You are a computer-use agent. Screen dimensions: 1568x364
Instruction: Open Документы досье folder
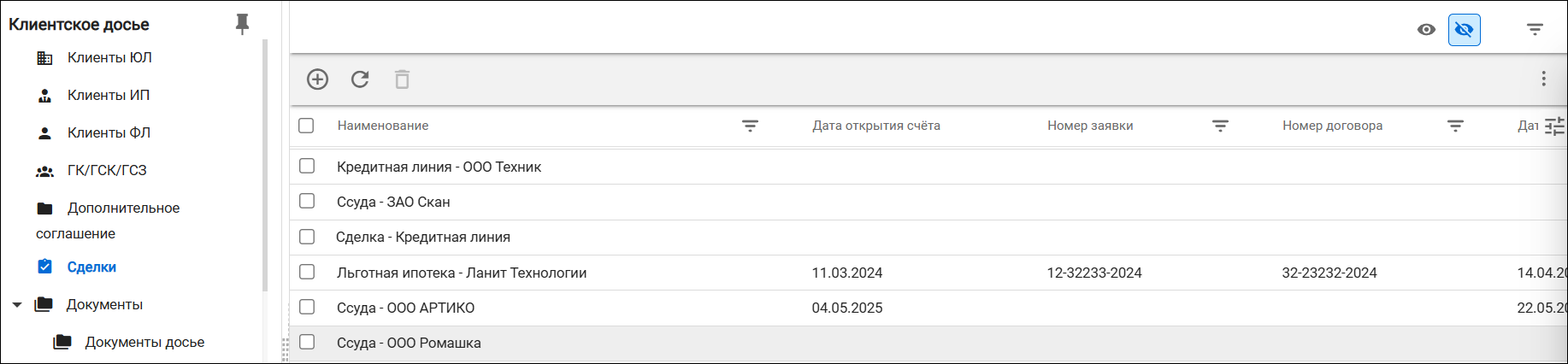pos(144,342)
